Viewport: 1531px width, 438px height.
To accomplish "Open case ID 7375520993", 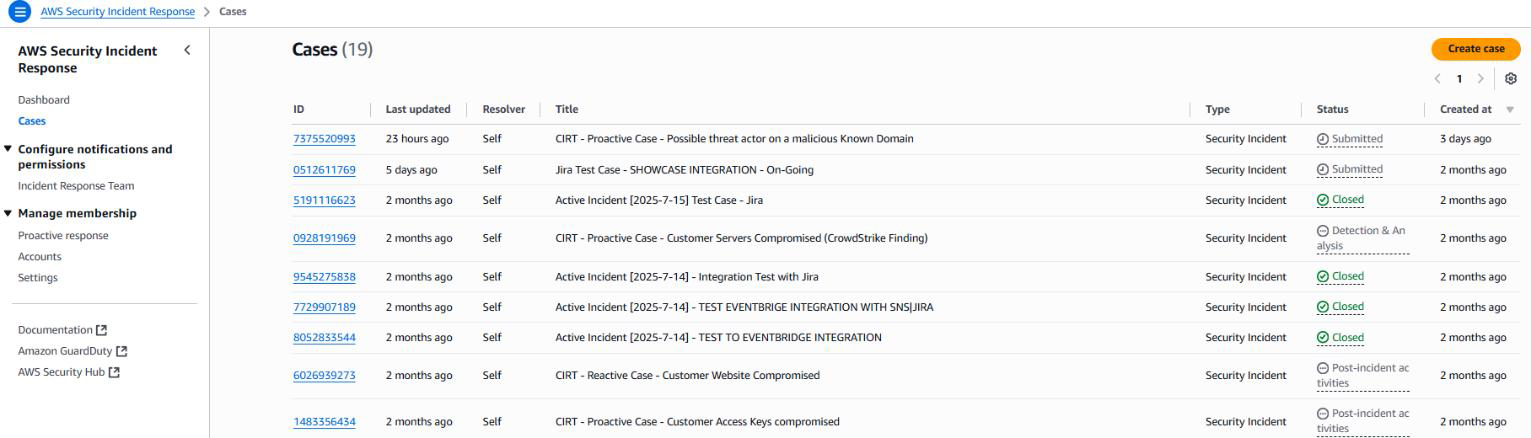I will [324, 139].
